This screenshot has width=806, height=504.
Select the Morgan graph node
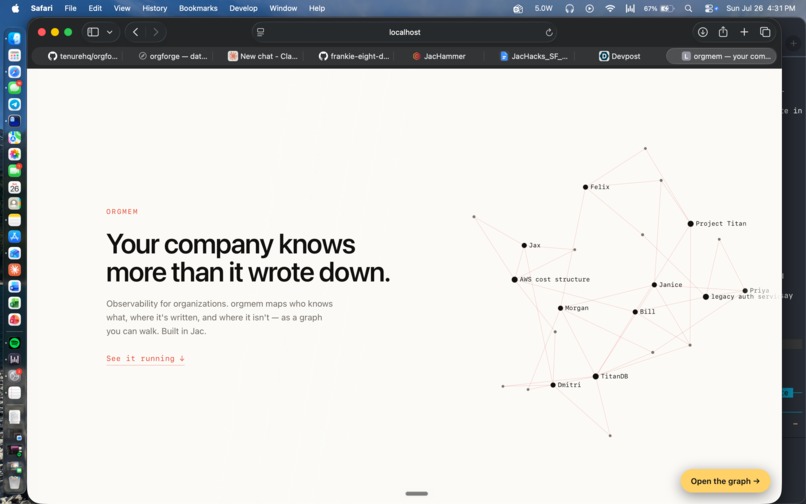(x=560, y=308)
